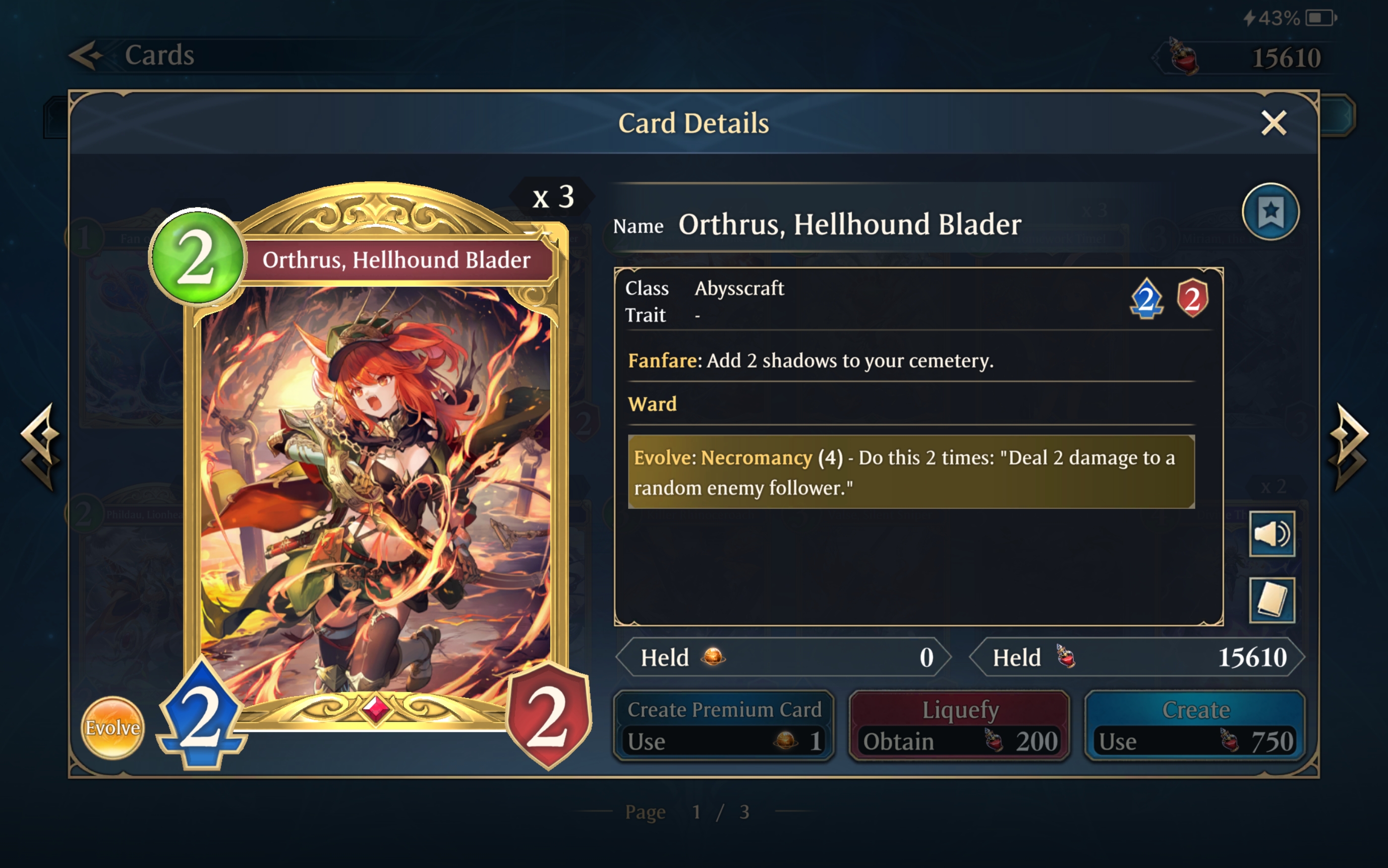
Task: Click the Fanfare ability description
Action: pos(810,361)
